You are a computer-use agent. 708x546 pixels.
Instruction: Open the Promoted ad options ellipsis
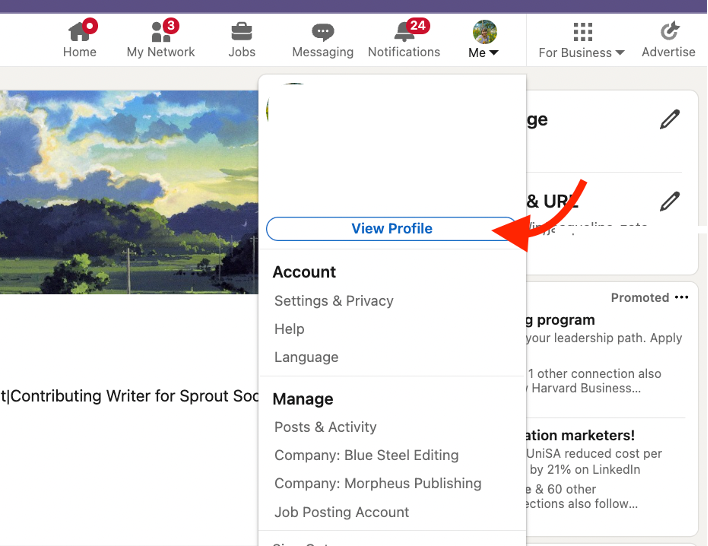[x=681, y=297]
